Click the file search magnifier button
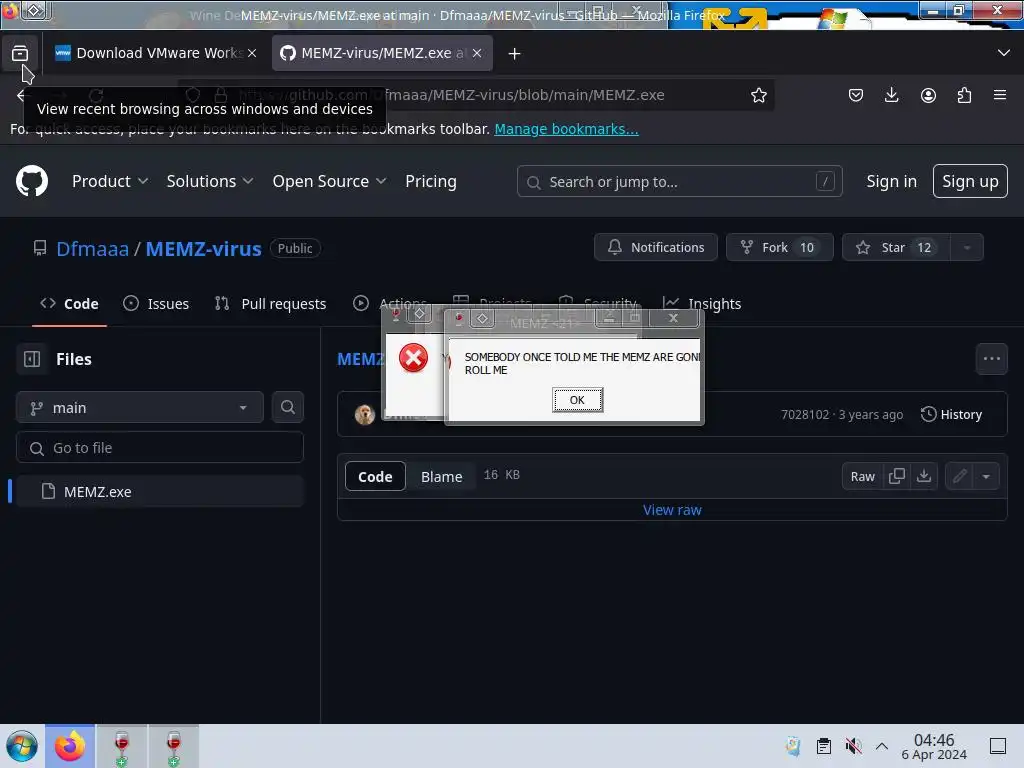The image size is (1024, 768). click(x=287, y=408)
